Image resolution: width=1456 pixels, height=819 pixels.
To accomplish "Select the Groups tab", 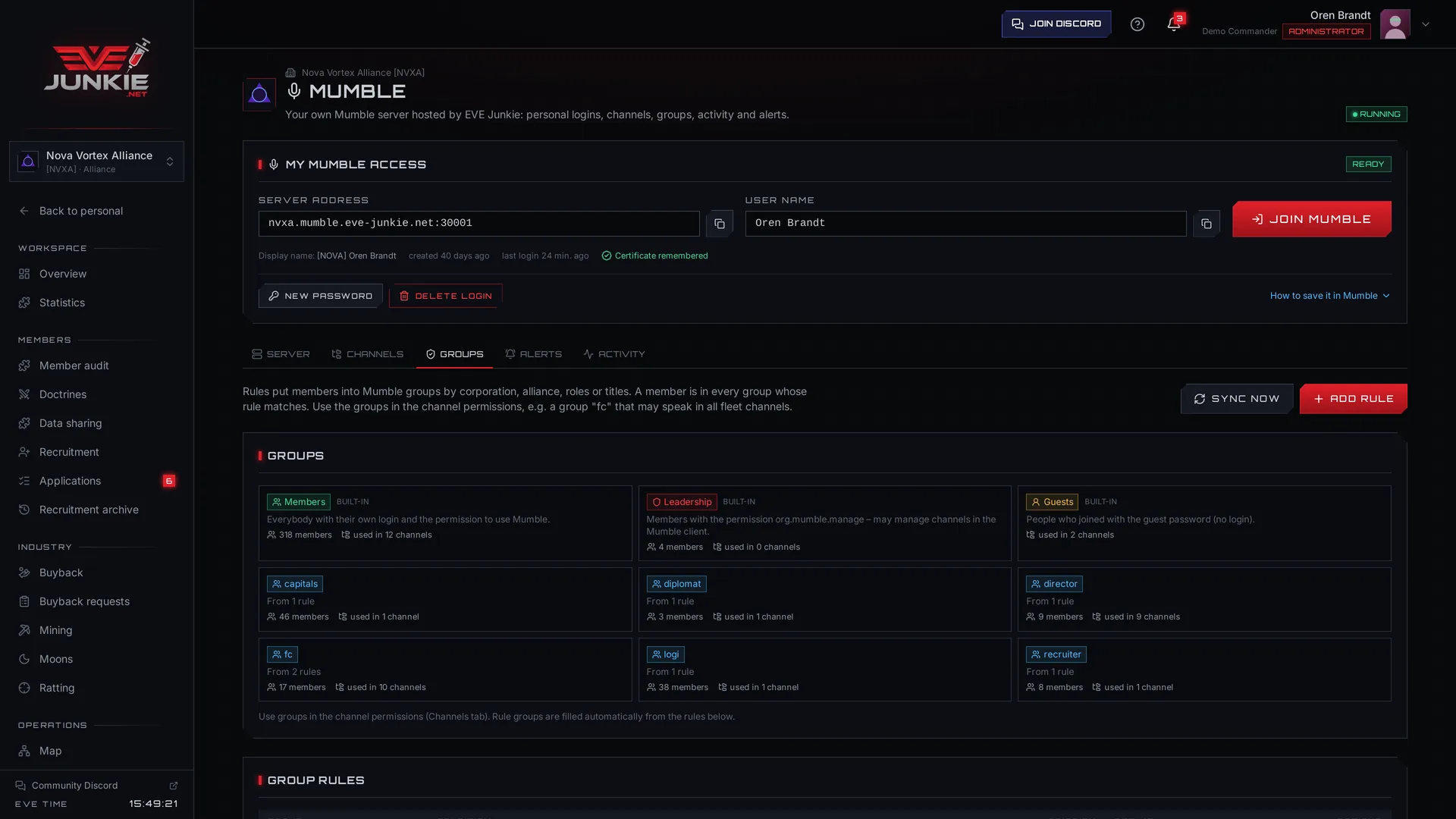I will (x=454, y=354).
